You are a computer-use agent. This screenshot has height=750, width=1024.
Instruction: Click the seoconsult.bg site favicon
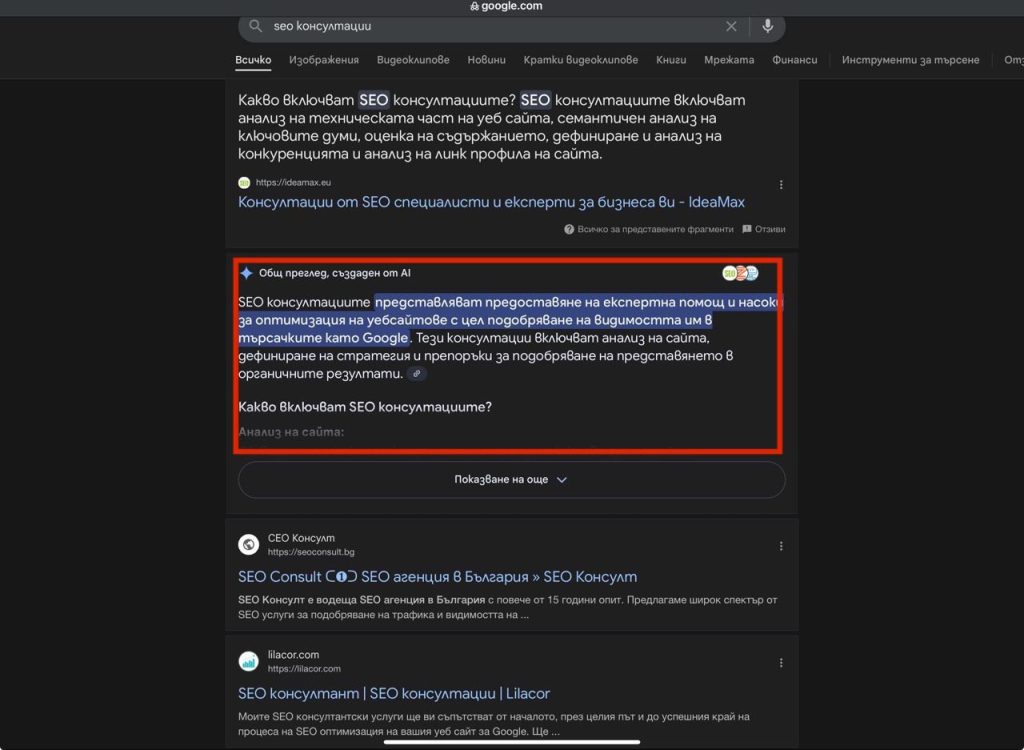coord(248,544)
